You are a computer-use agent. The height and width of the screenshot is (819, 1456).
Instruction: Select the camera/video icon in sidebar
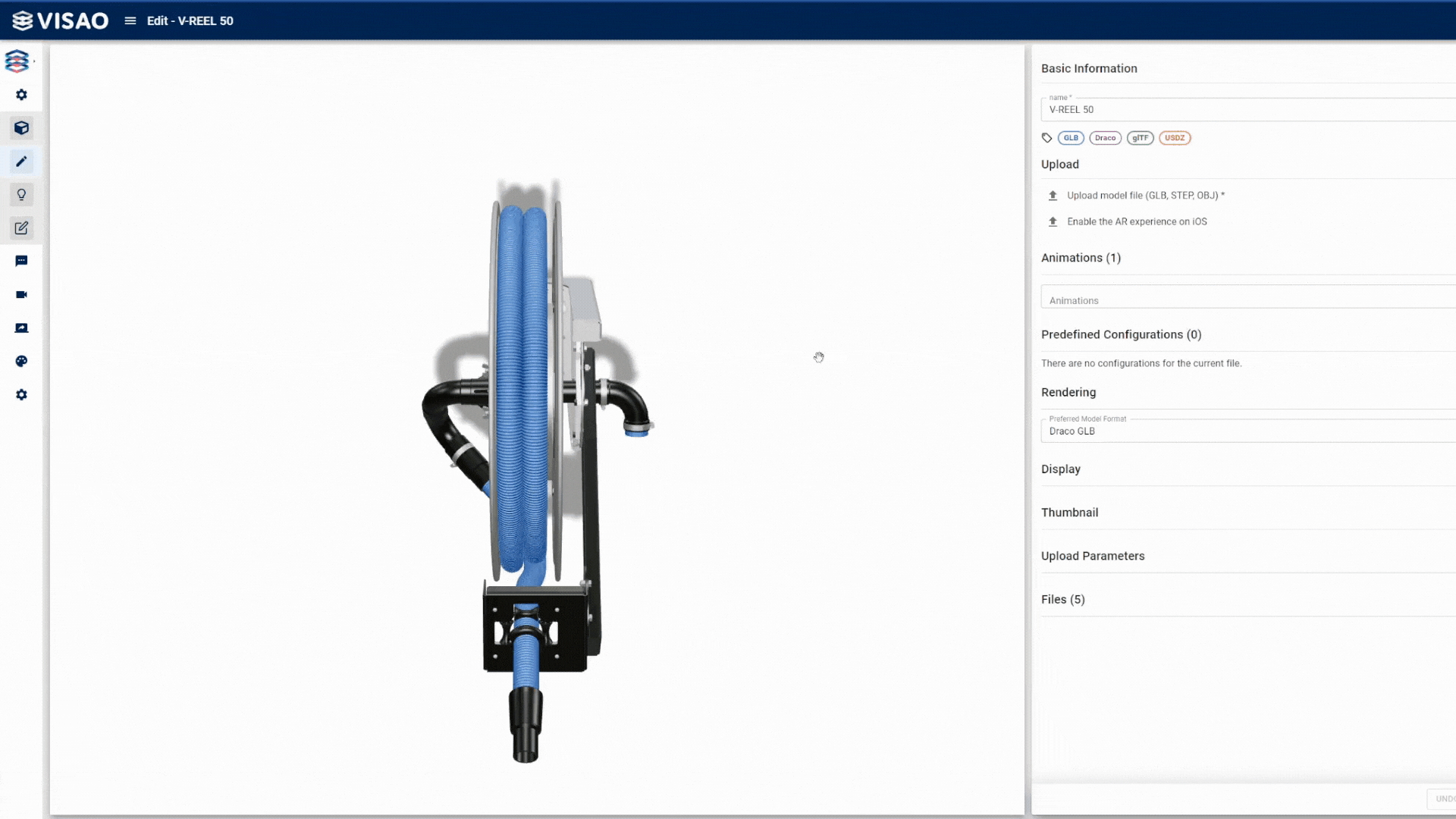(x=21, y=294)
